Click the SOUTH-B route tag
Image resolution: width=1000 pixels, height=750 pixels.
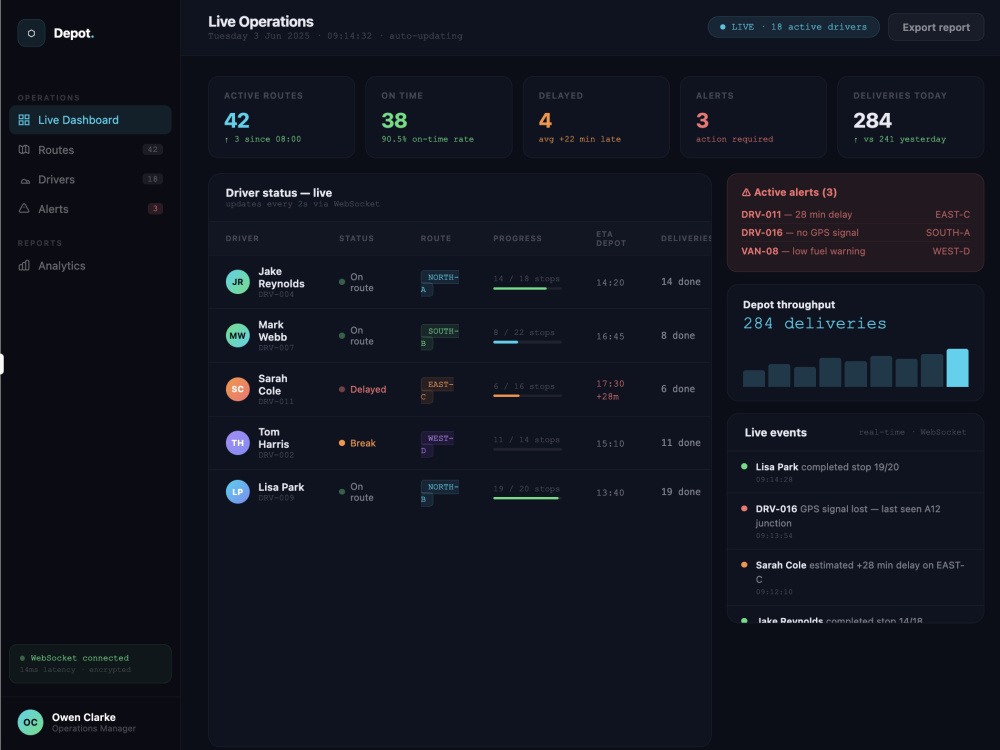(439, 337)
